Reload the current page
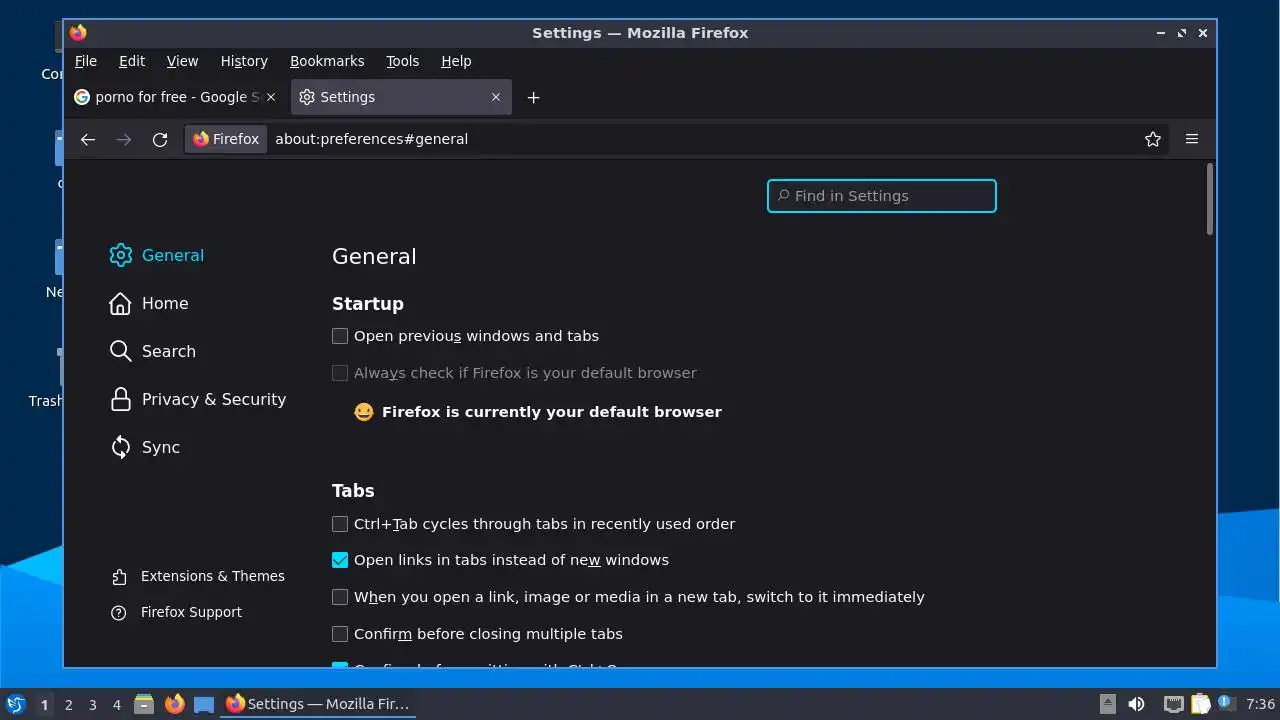This screenshot has height=720, width=1280. click(160, 139)
